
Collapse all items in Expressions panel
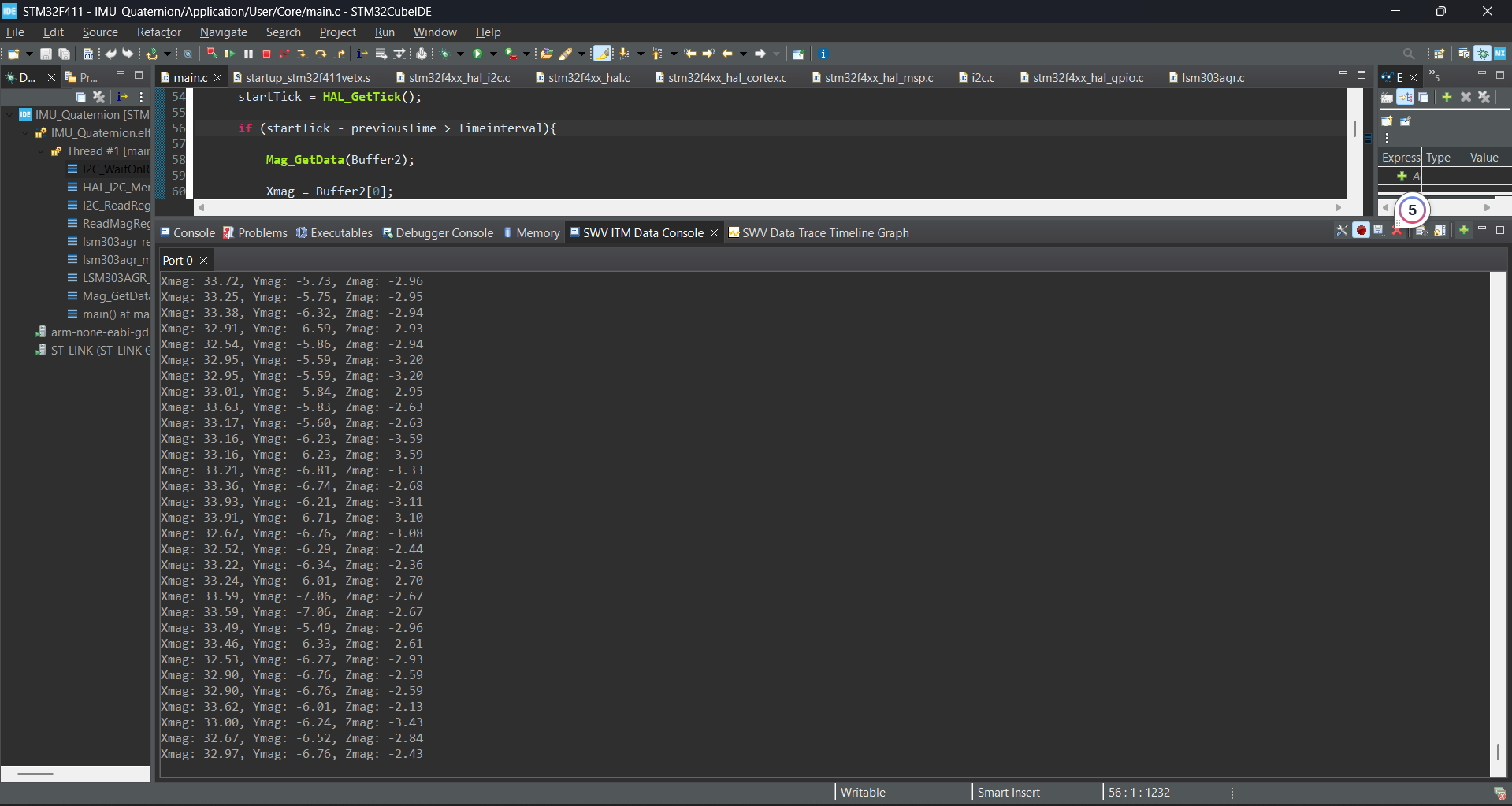[x=1424, y=97]
